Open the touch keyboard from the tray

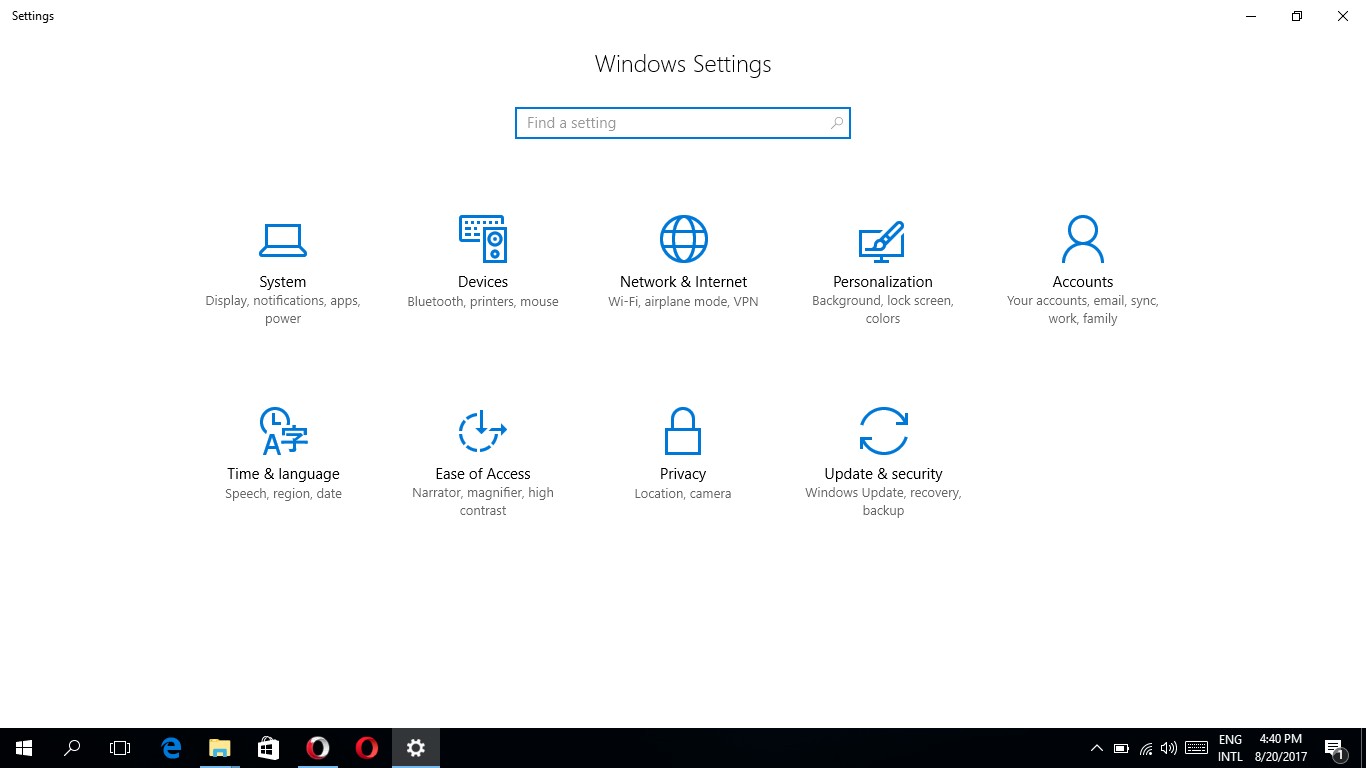click(x=1195, y=748)
